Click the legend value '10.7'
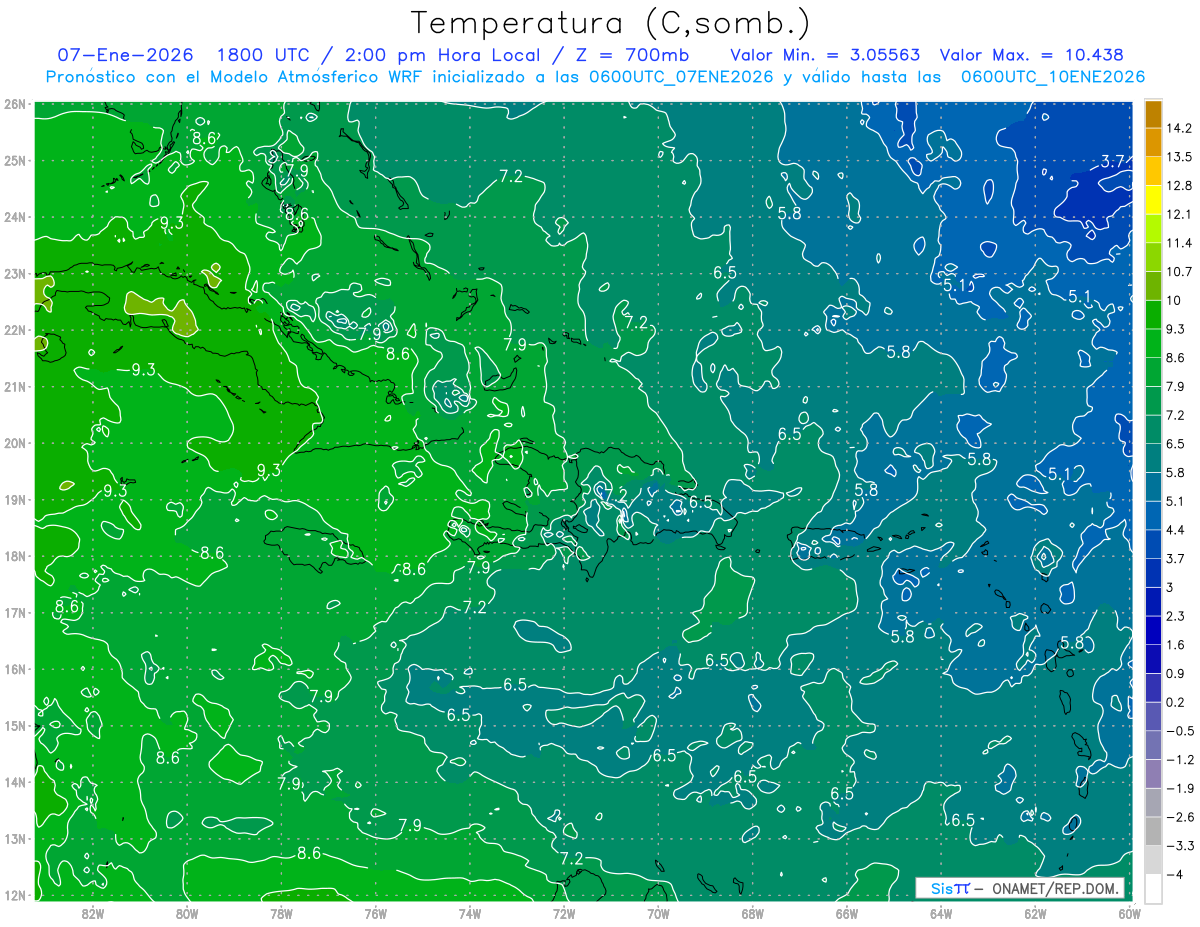This screenshot has width=1200, height=927. pos(1179,271)
